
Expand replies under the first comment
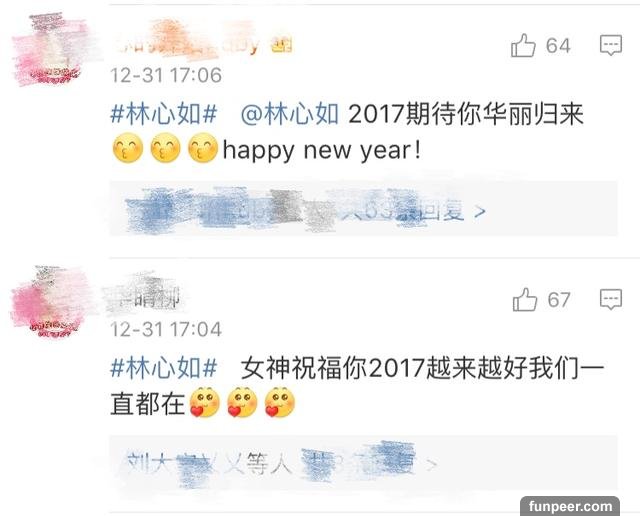(x=364, y=209)
